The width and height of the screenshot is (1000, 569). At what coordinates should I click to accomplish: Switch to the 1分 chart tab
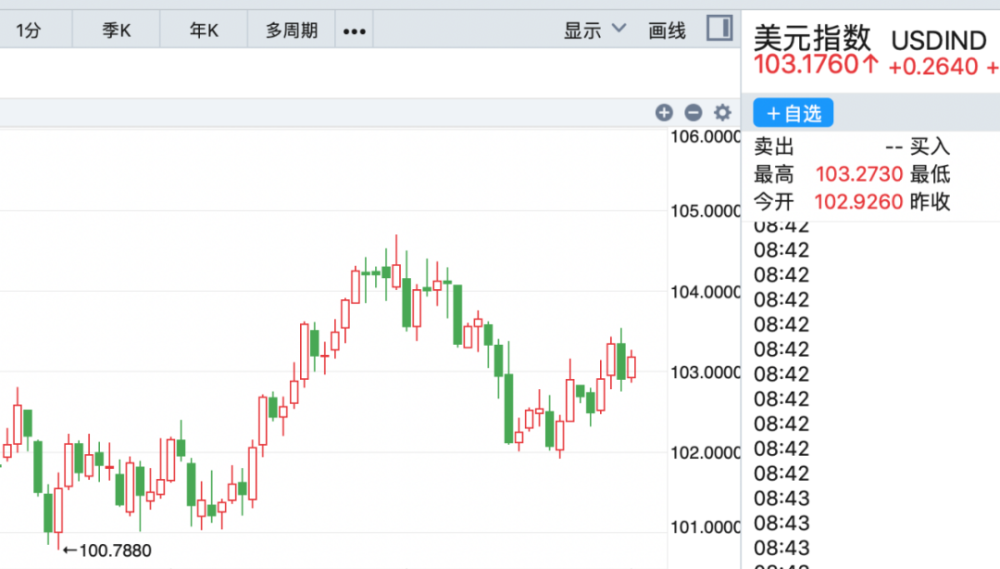pyautogui.click(x=28, y=31)
